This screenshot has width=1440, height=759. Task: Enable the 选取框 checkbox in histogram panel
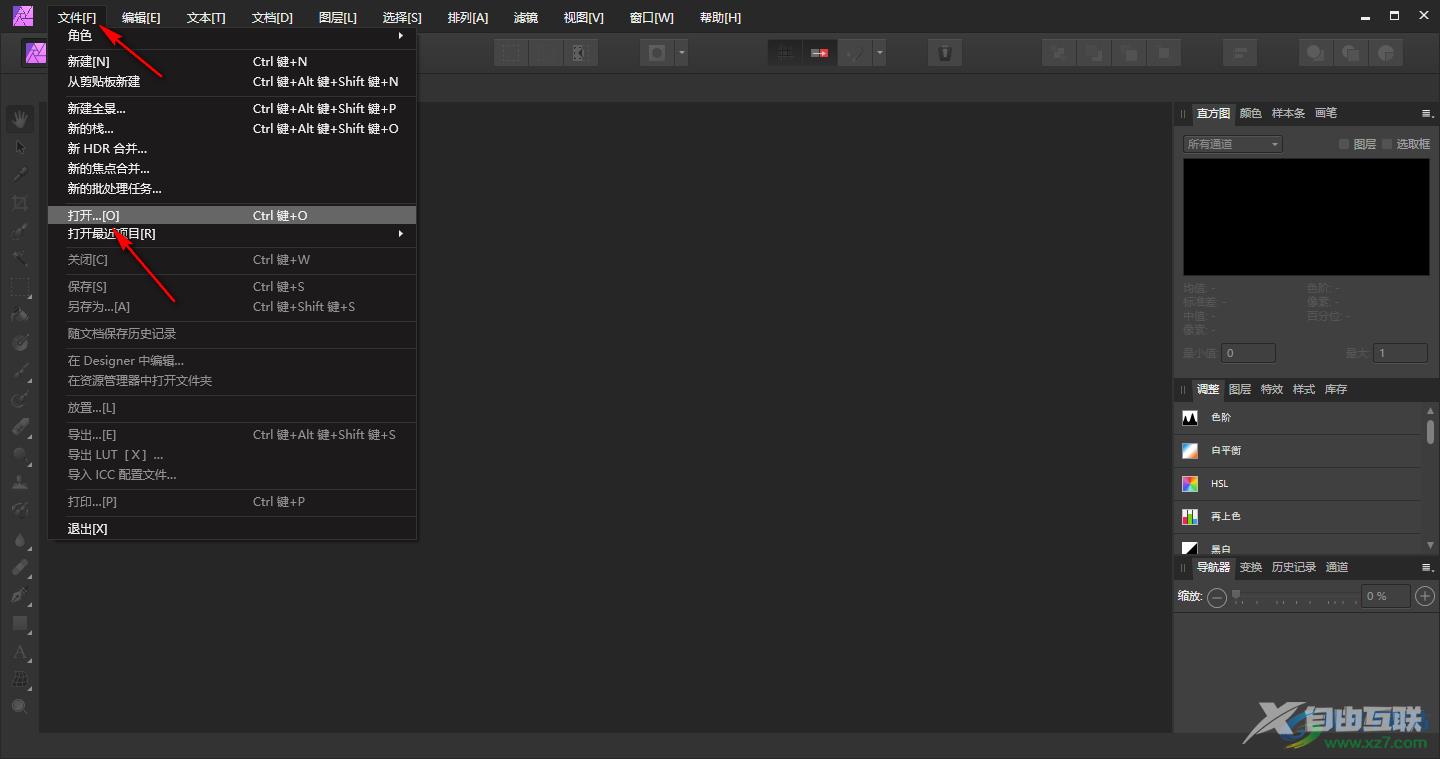click(1387, 144)
